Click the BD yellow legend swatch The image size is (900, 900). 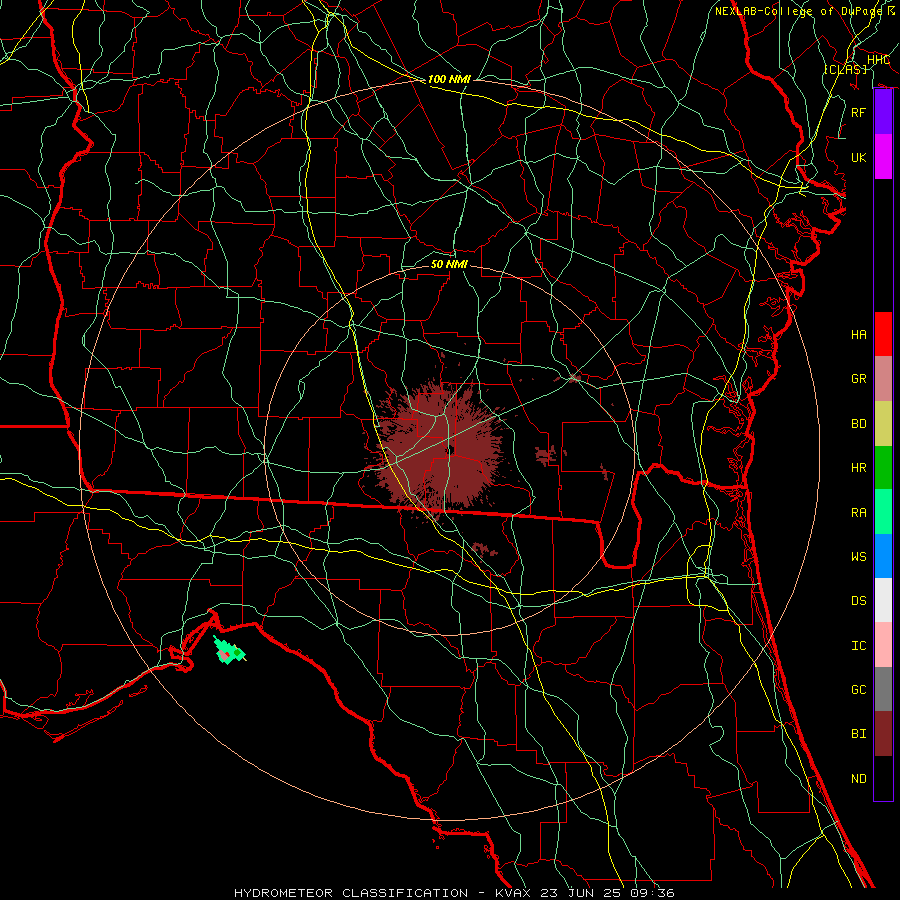(883, 424)
